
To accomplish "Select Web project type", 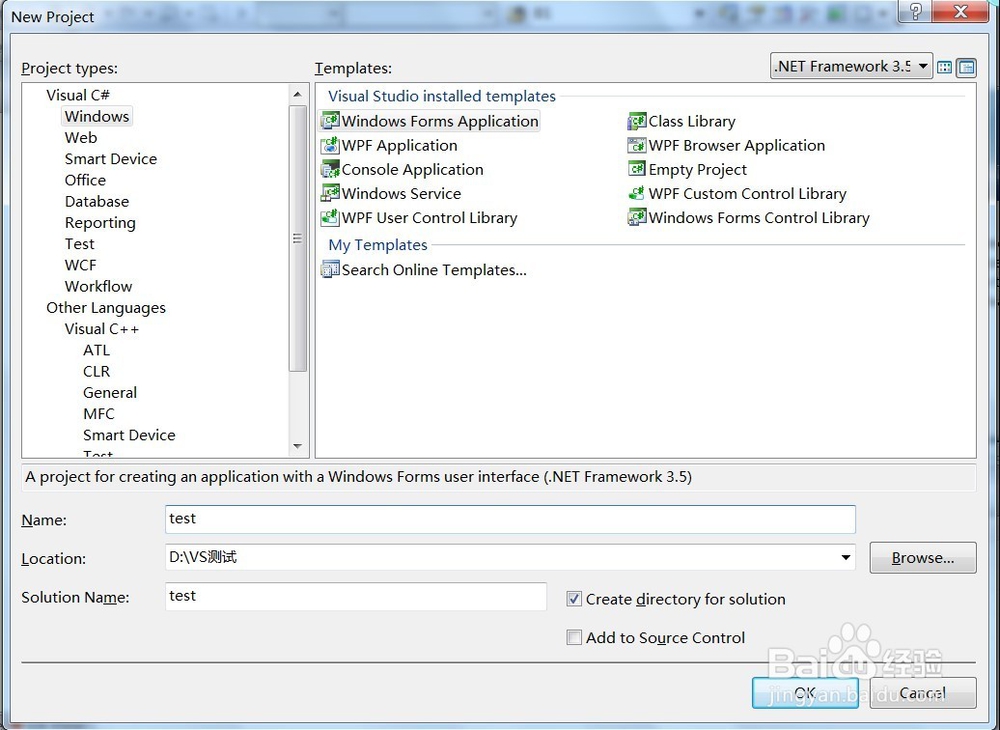I will [81, 138].
